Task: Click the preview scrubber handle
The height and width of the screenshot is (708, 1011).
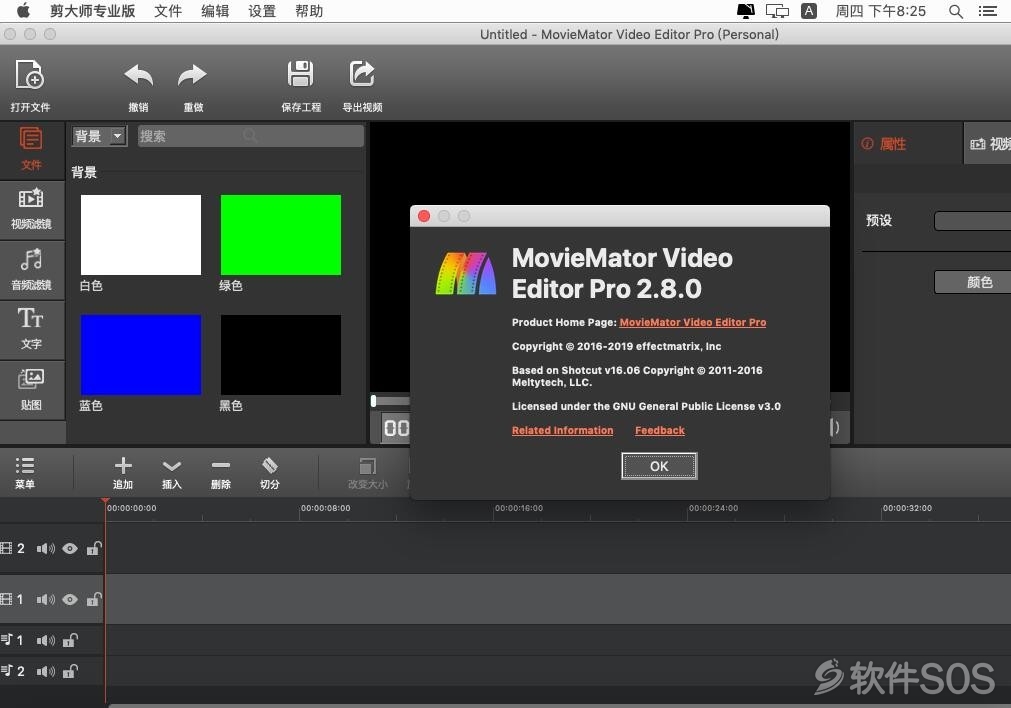Action: pos(373,400)
